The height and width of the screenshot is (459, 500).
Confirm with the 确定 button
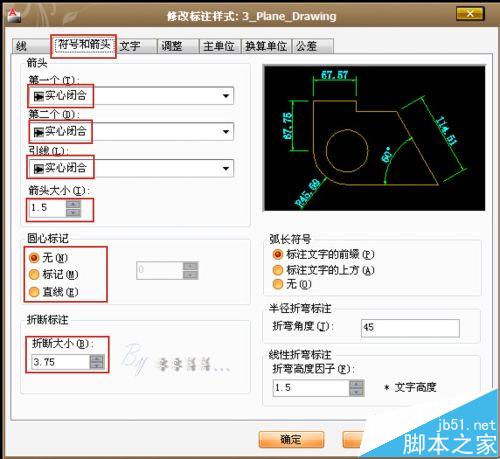291,440
